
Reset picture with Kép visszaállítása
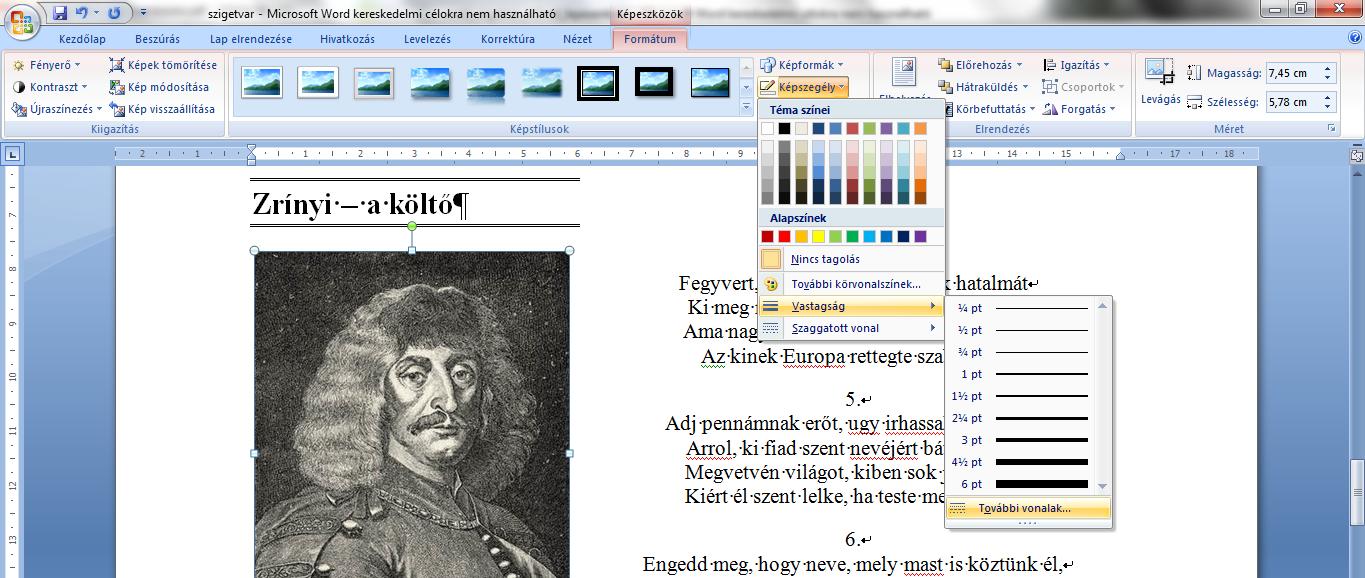(163, 109)
